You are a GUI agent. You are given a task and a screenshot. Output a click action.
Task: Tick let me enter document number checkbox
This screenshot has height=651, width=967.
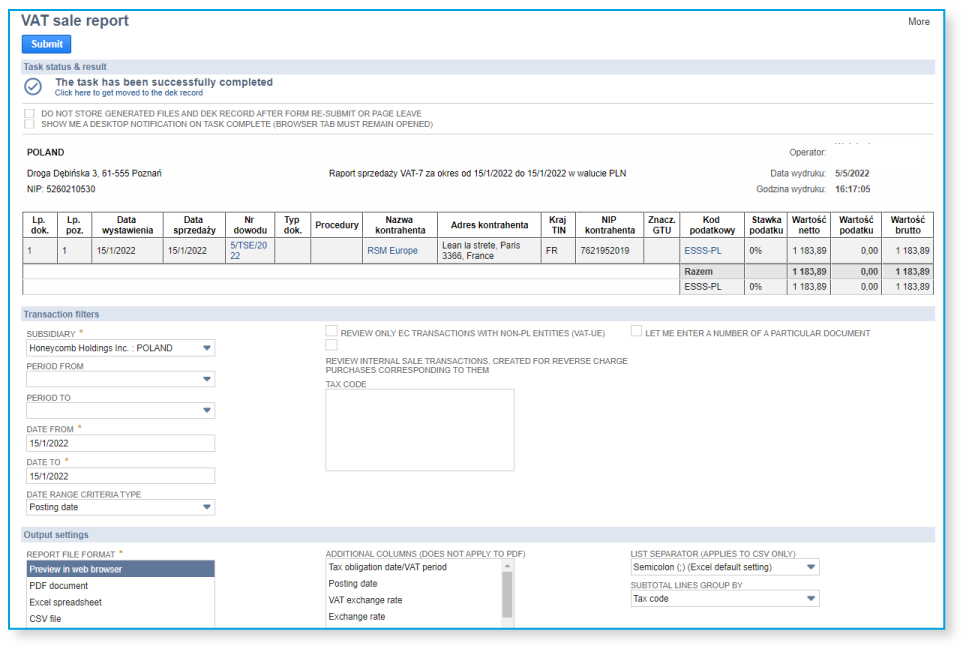636,332
